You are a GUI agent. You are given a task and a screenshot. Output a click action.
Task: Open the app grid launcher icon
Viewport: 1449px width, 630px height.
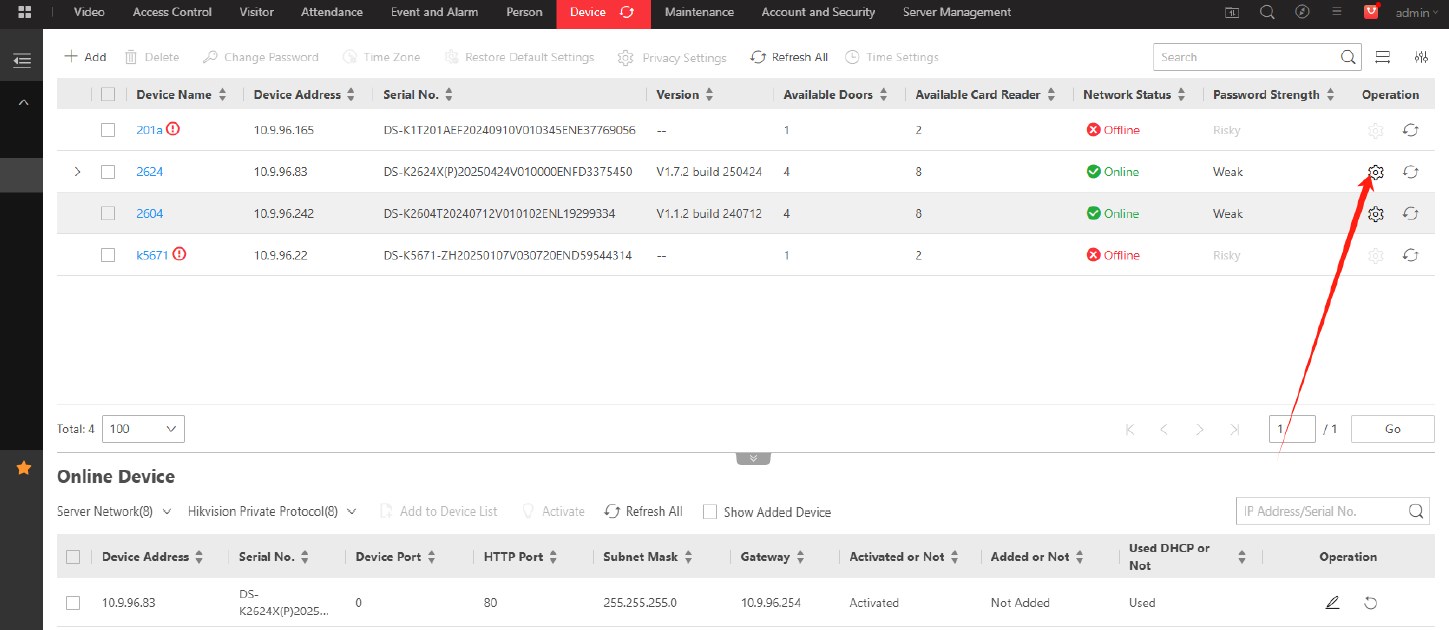click(24, 12)
